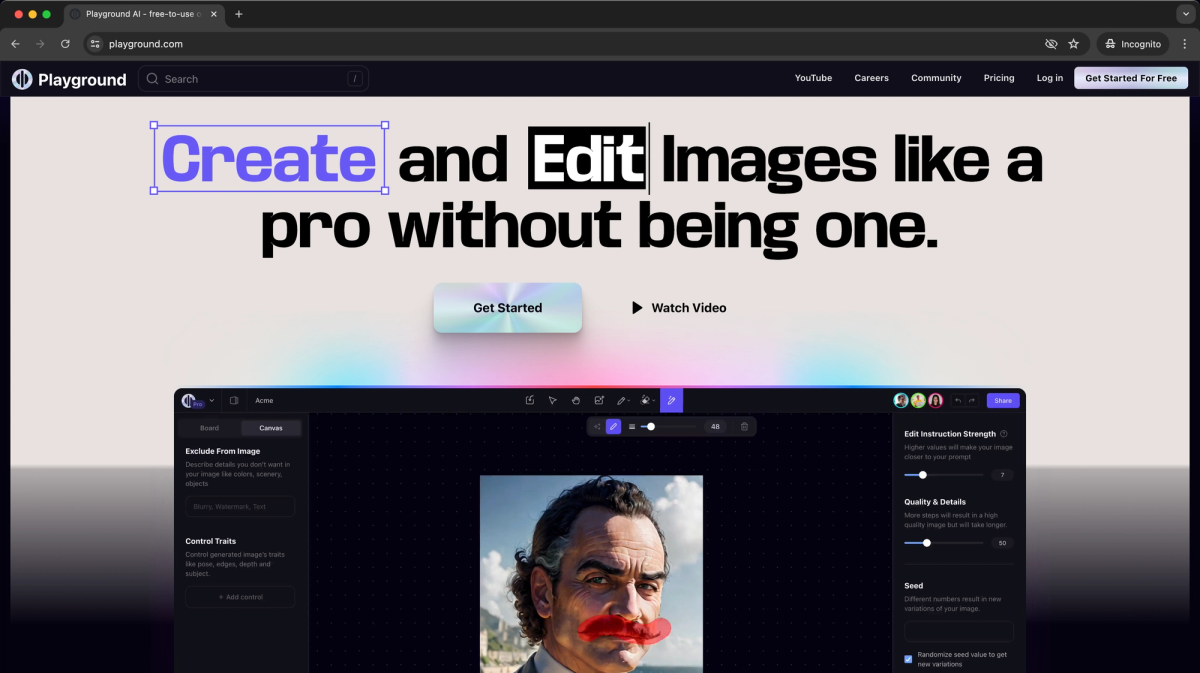The image size is (1200, 673).
Task: Adjust the Edit Instruction Strength slider
Action: tap(922, 475)
